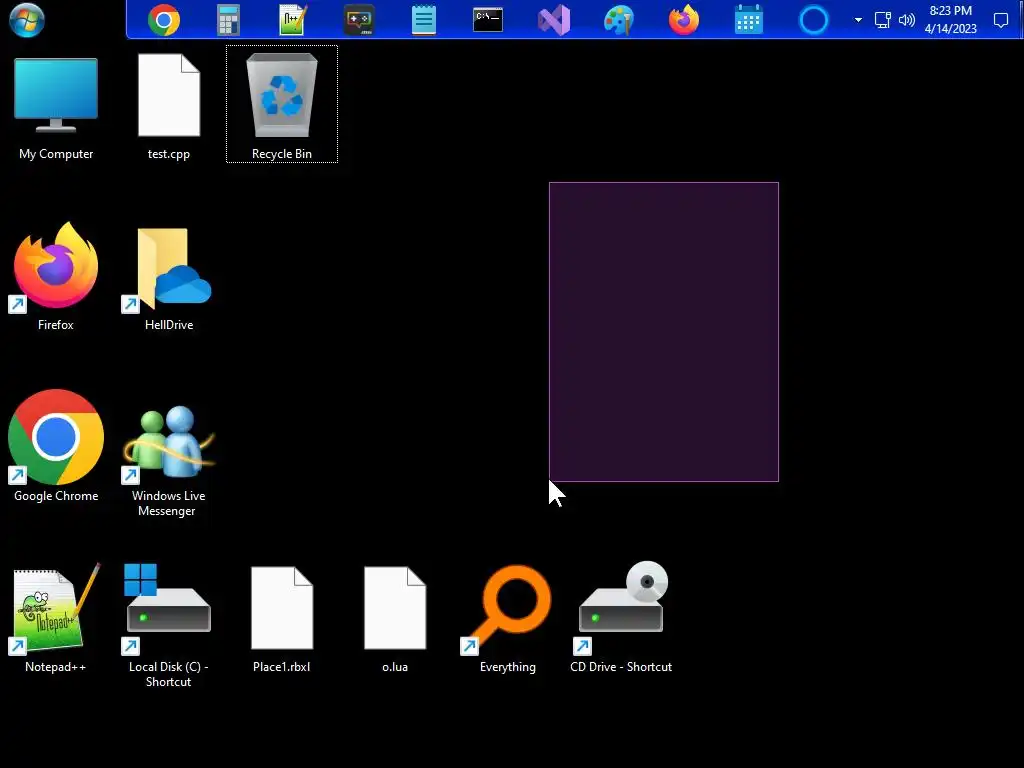The height and width of the screenshot is (768, 1024).
Task: Launch Firefox from the taskbar
Action: click(684, 20)
